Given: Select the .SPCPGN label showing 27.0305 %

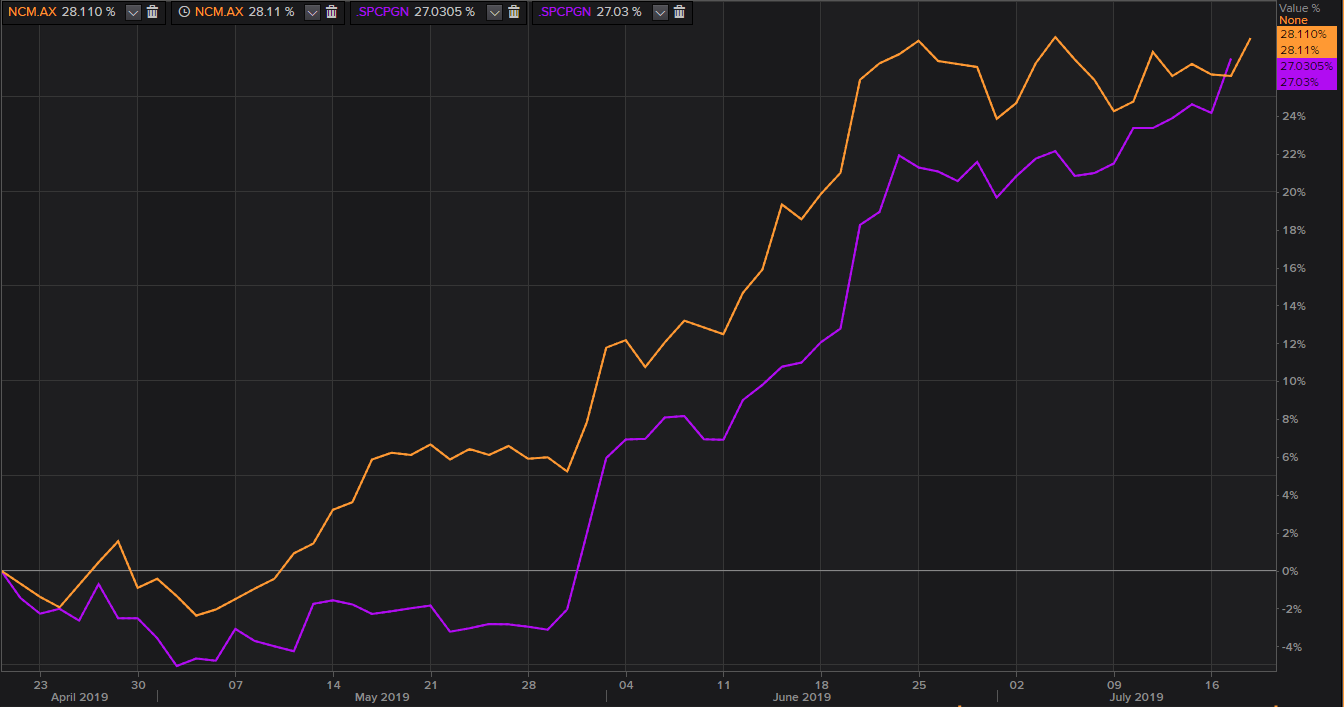Looking at the screenshot, I should click(x=380, y=12).
